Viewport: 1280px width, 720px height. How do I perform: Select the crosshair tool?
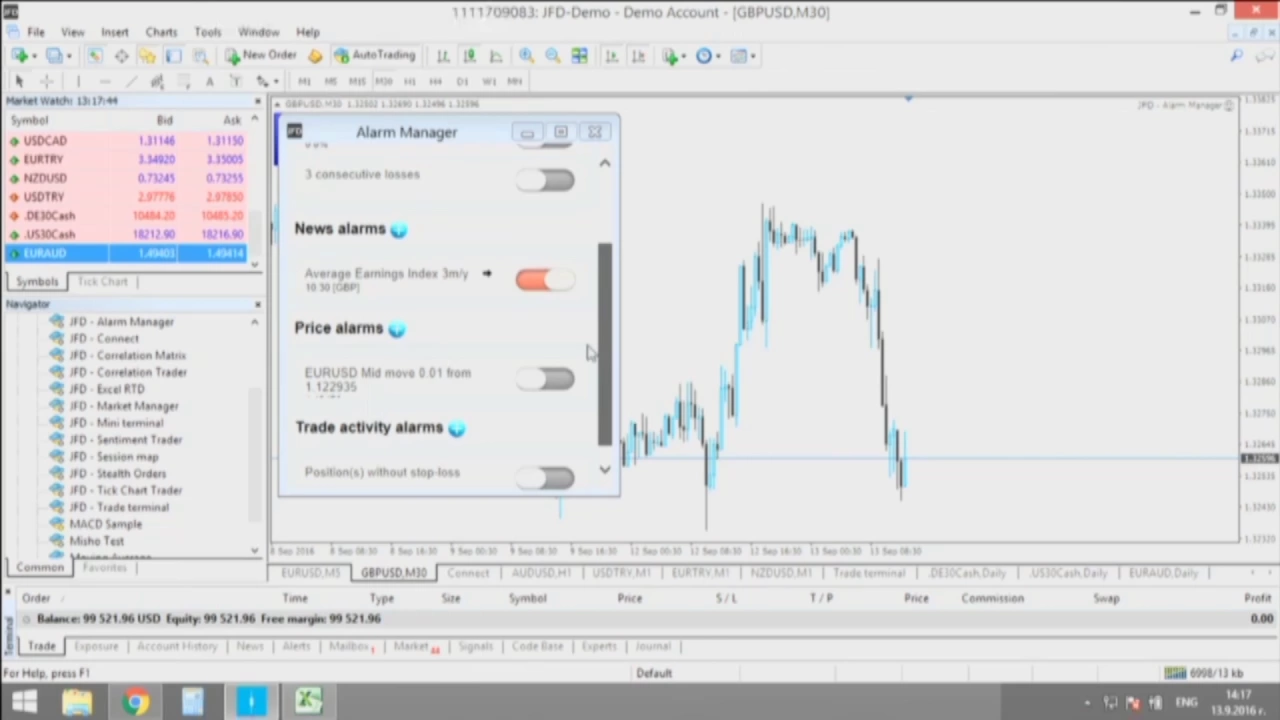pyautogui.click(x=46, y=81)
